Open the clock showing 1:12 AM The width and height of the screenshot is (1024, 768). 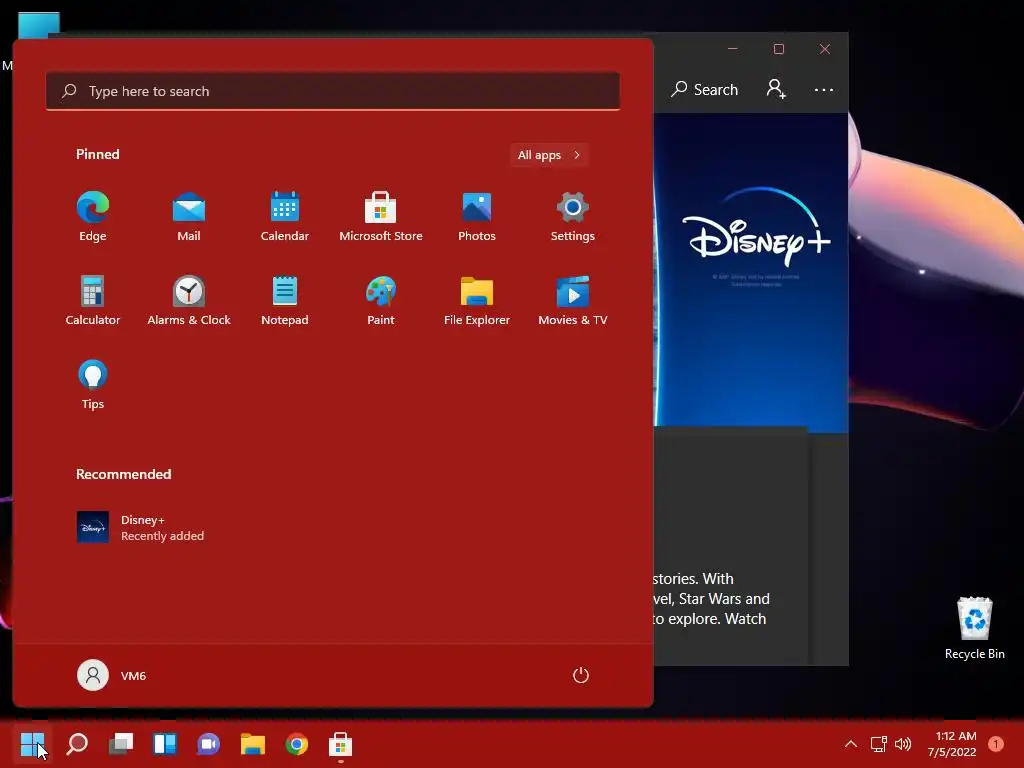click(952, 744)
